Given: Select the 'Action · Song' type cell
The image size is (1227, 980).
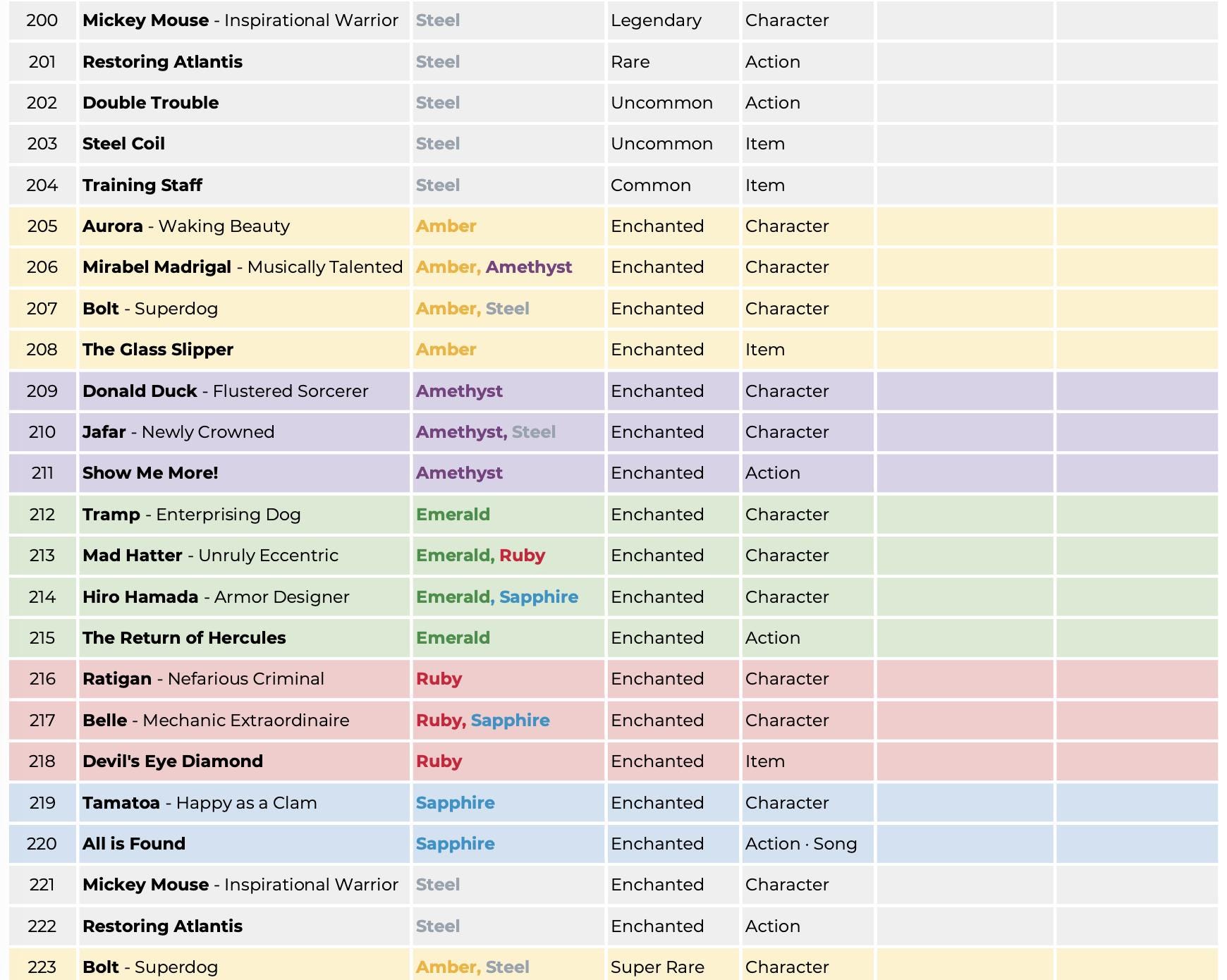Looking at the screenshot, I should (807, 844).
